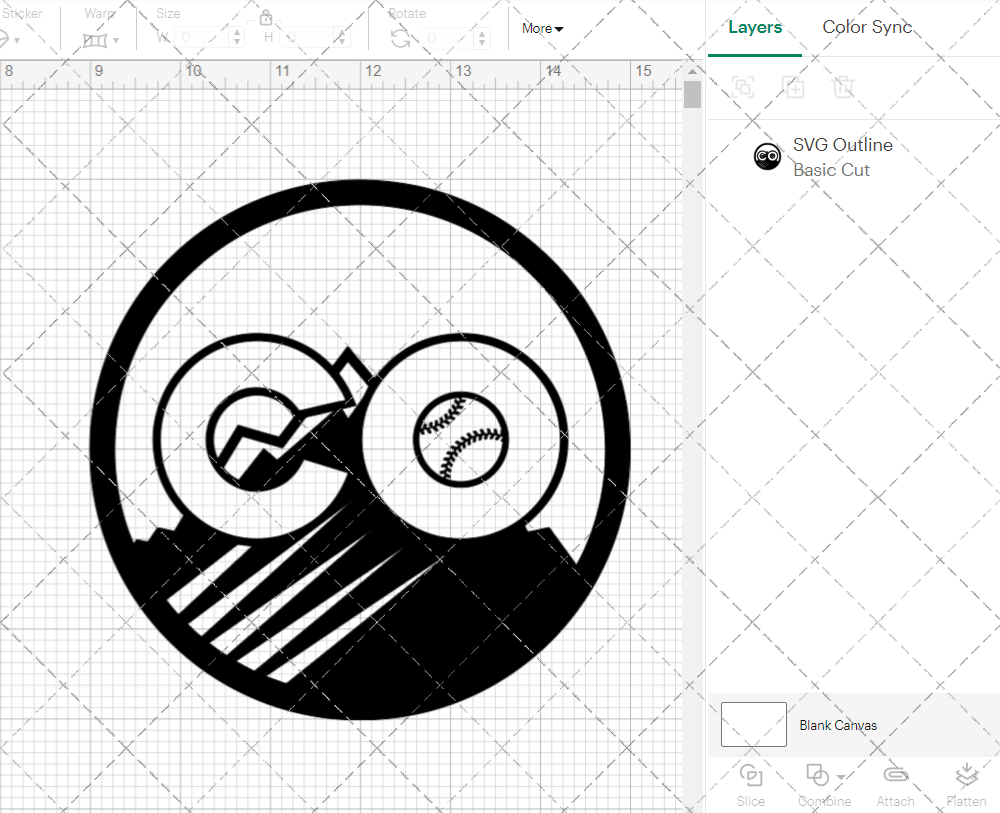
Task: Toggle the size aspect ratio lock
Action: tap(266, 18)
